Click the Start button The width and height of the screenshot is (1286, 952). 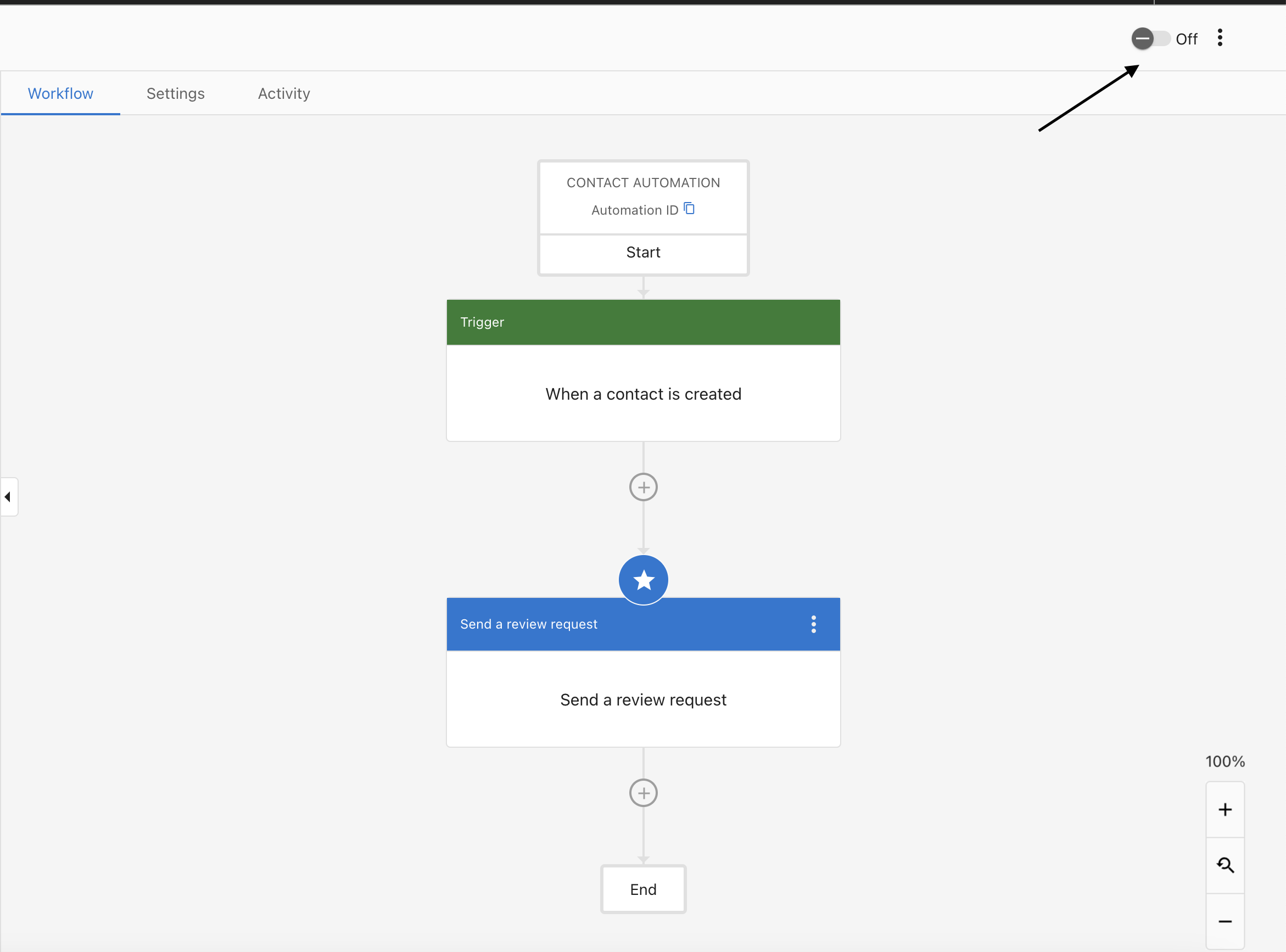click(x=642, y=252)
